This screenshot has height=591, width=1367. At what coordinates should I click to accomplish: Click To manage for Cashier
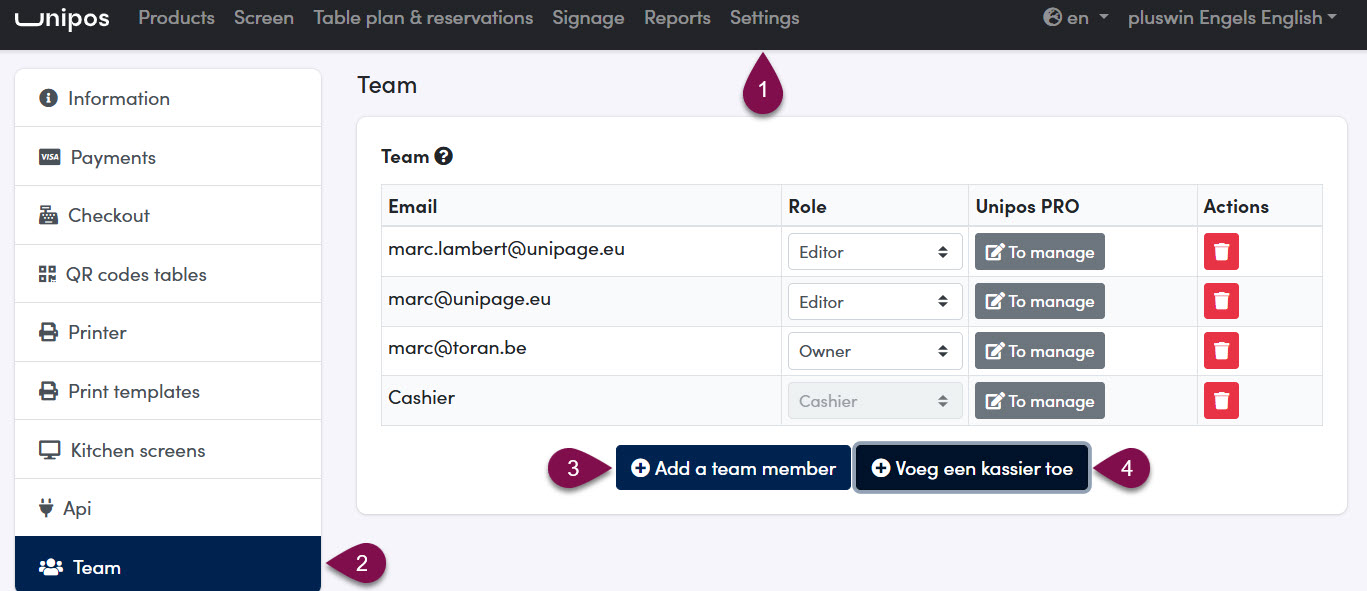point(1040,401)
